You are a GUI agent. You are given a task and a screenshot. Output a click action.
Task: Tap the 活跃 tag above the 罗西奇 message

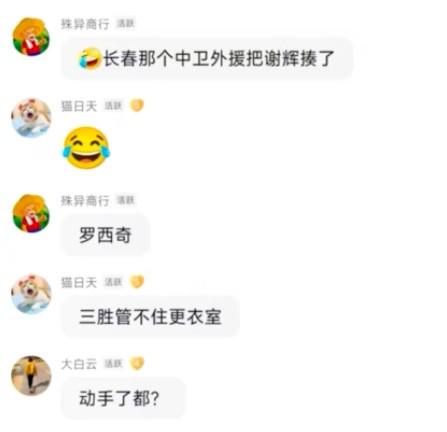point(125,200)
